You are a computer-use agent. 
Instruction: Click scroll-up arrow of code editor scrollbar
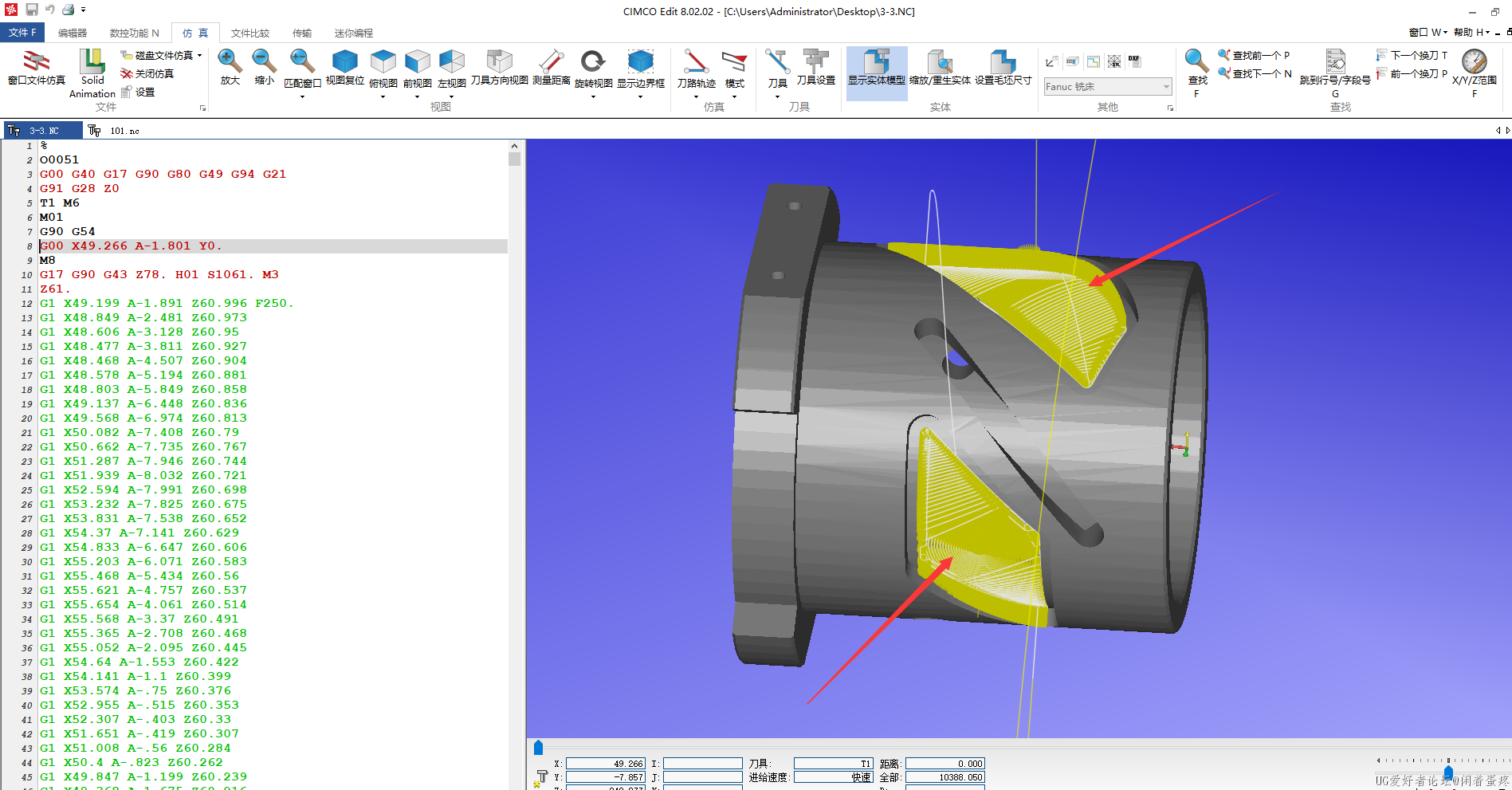tap(514, 146)
